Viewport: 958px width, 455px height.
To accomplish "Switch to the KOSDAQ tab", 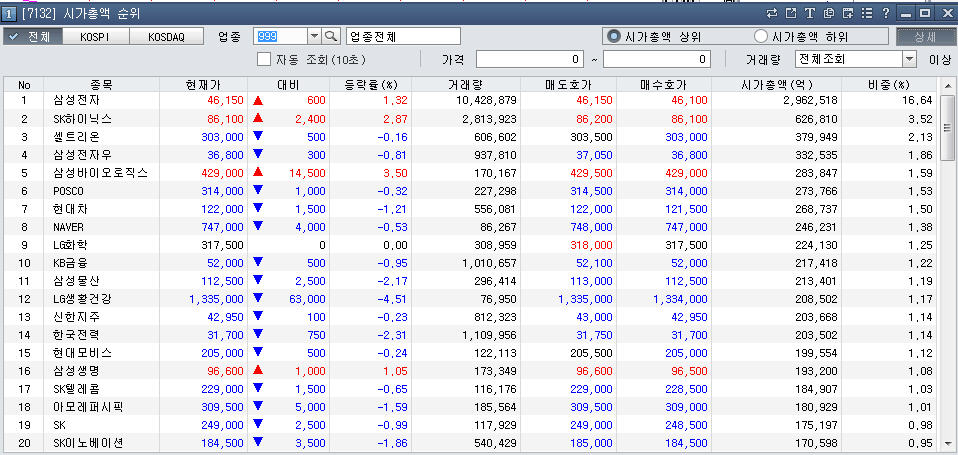I will (x=166, y=36).
